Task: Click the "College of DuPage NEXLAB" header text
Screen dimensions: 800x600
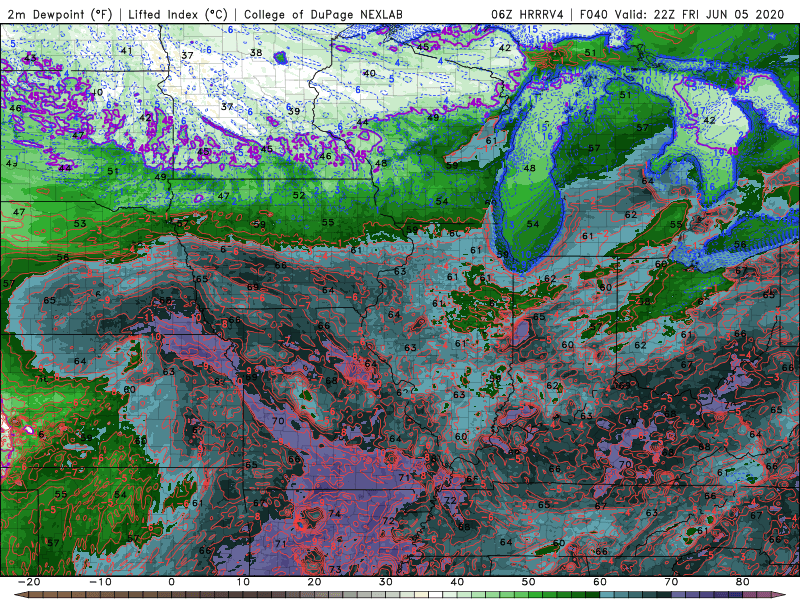Action: point(323,14)
